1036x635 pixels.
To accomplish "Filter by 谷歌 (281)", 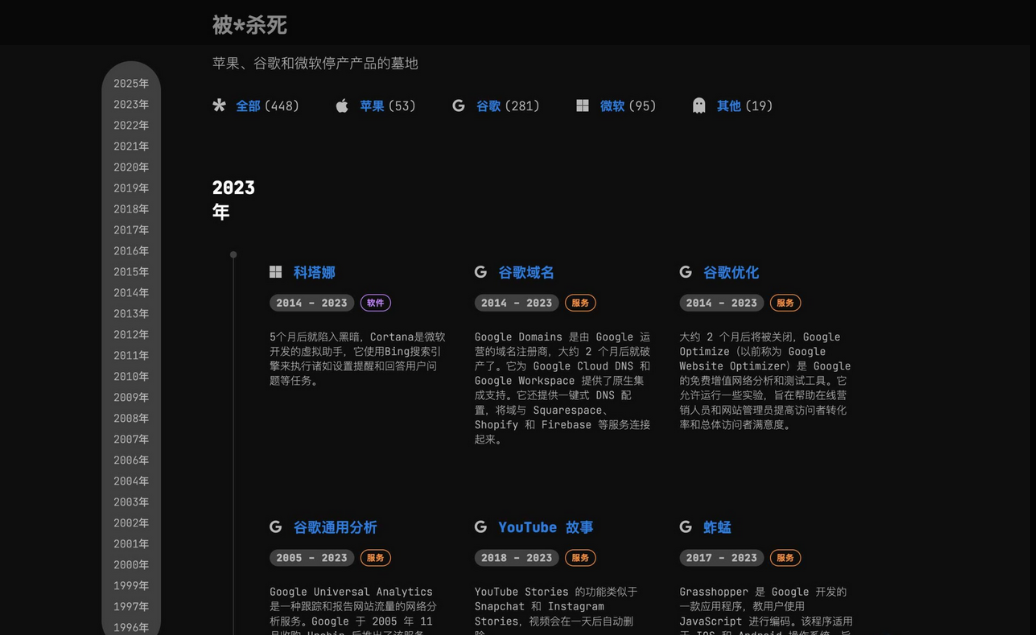I will pyautogui.click(x=508, y=106).
